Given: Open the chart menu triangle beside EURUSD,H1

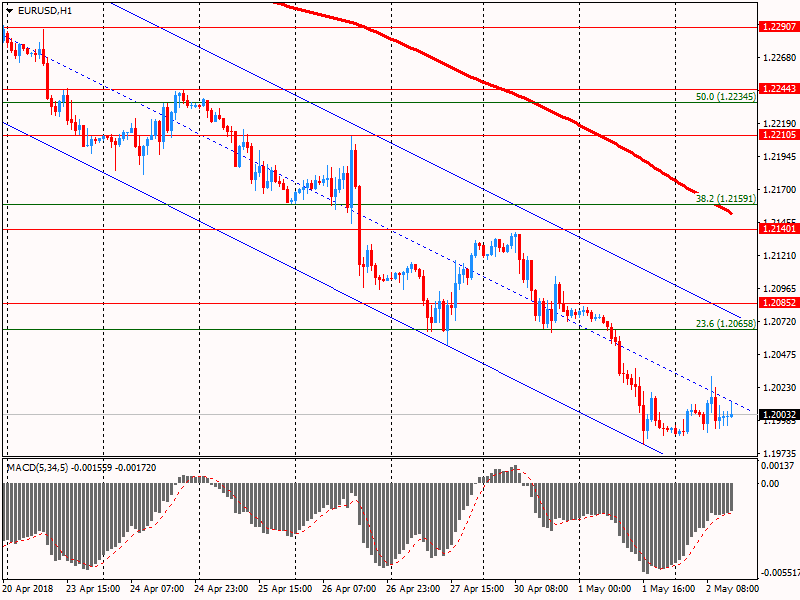Looking at the screenshot, I should pos(9,11).
